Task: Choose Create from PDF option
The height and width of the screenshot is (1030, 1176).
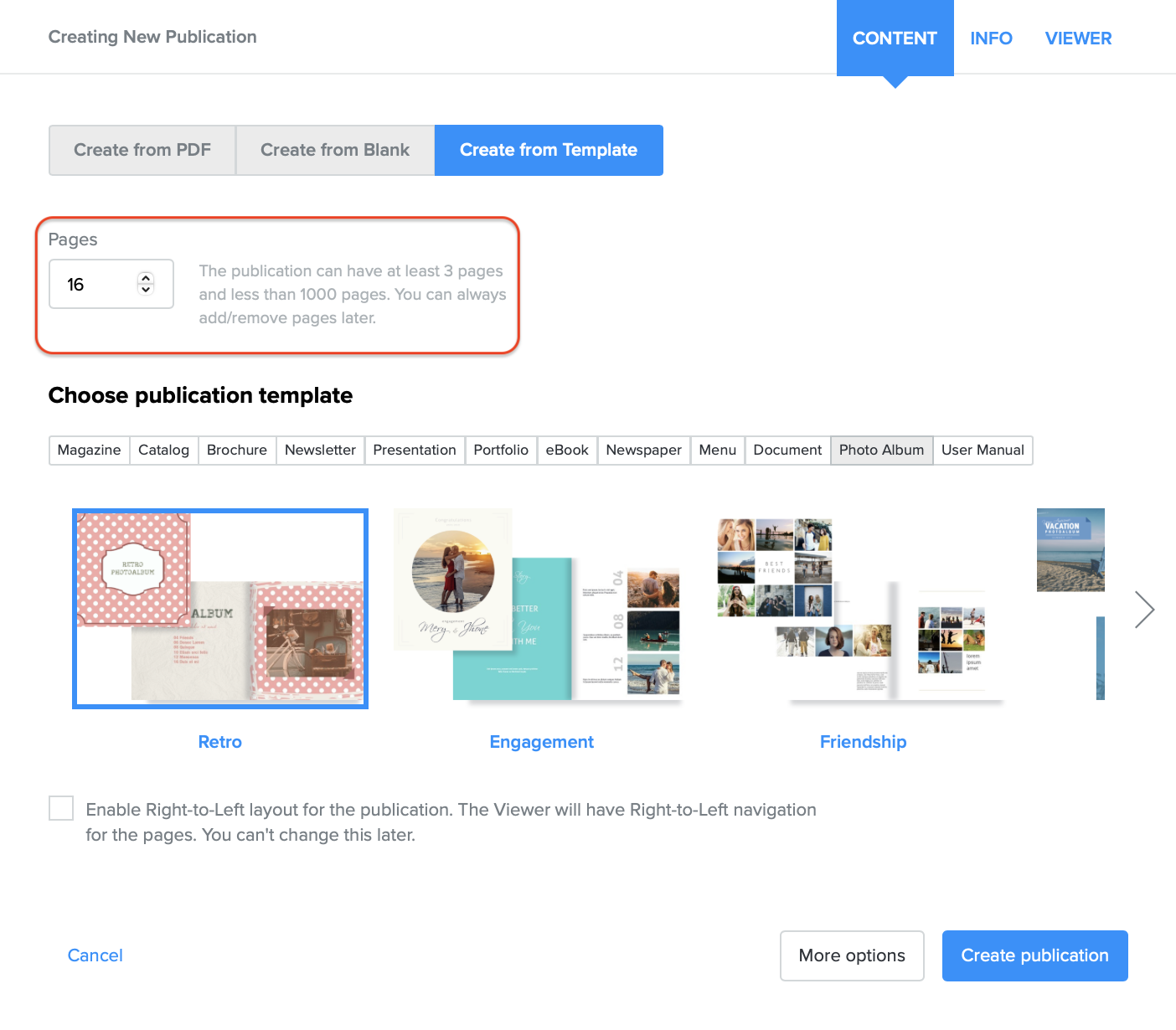Action: click(x=142, y=150)
